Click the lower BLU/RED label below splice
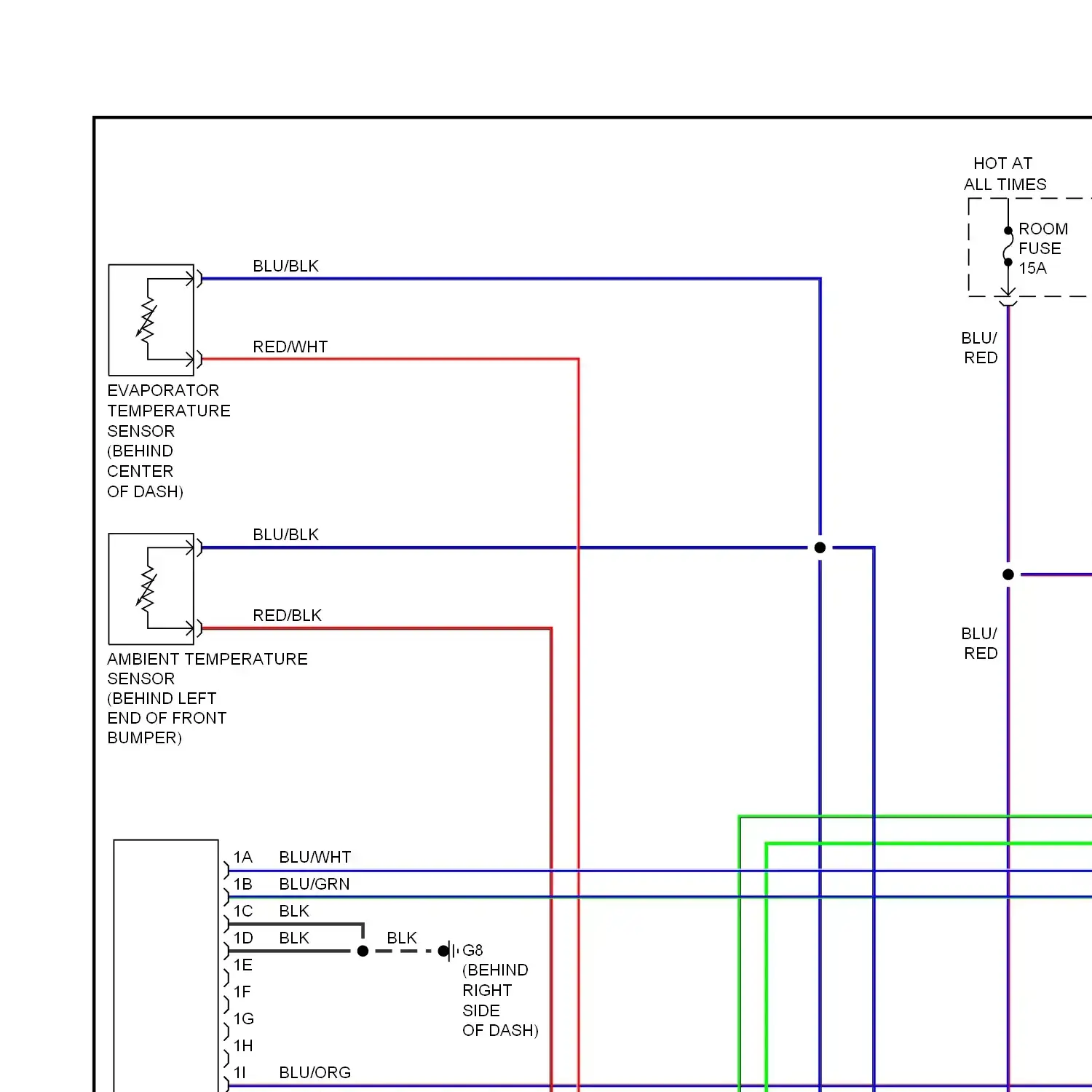 (x=980, y=644)
